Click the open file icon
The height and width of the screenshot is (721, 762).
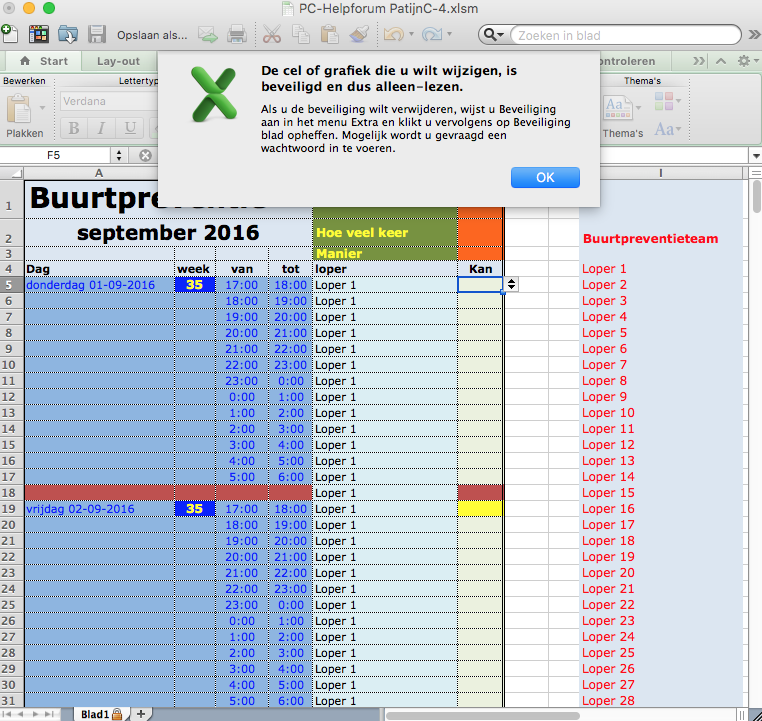point(68,34)
